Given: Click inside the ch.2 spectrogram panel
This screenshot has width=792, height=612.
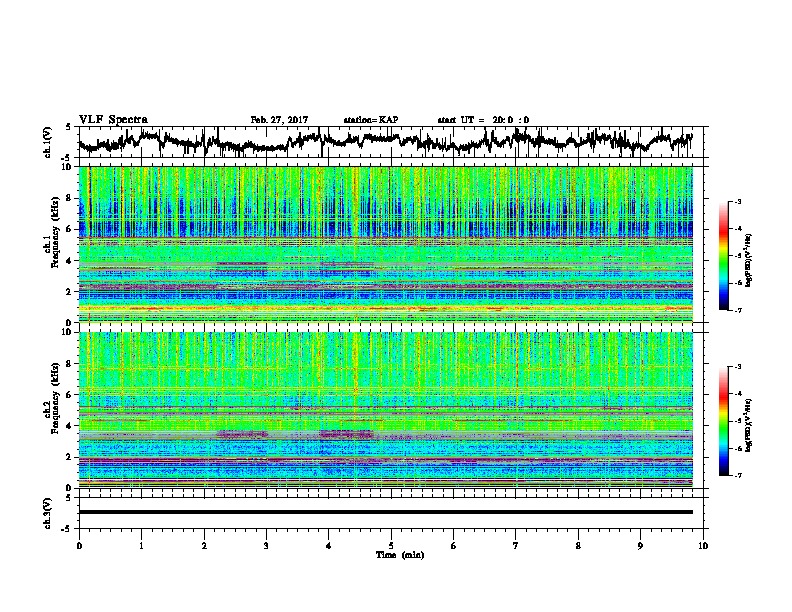Looking at the screenshot, I should [386, 410].
